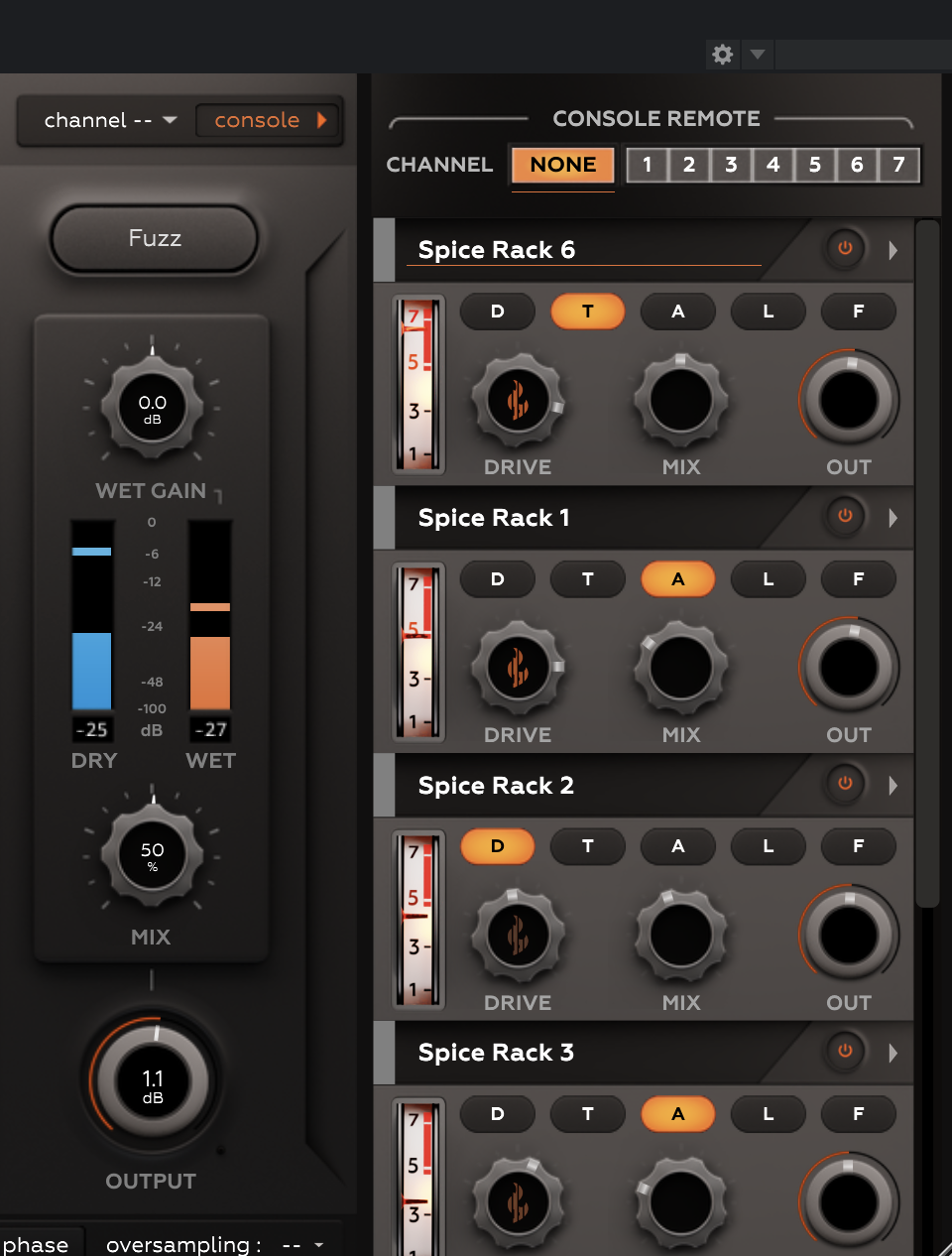Viewport: 952px width, 1256px height.
Task: Toggle power on Spice Rack 6
Action: pyautogui.click(x=845, y=248)
